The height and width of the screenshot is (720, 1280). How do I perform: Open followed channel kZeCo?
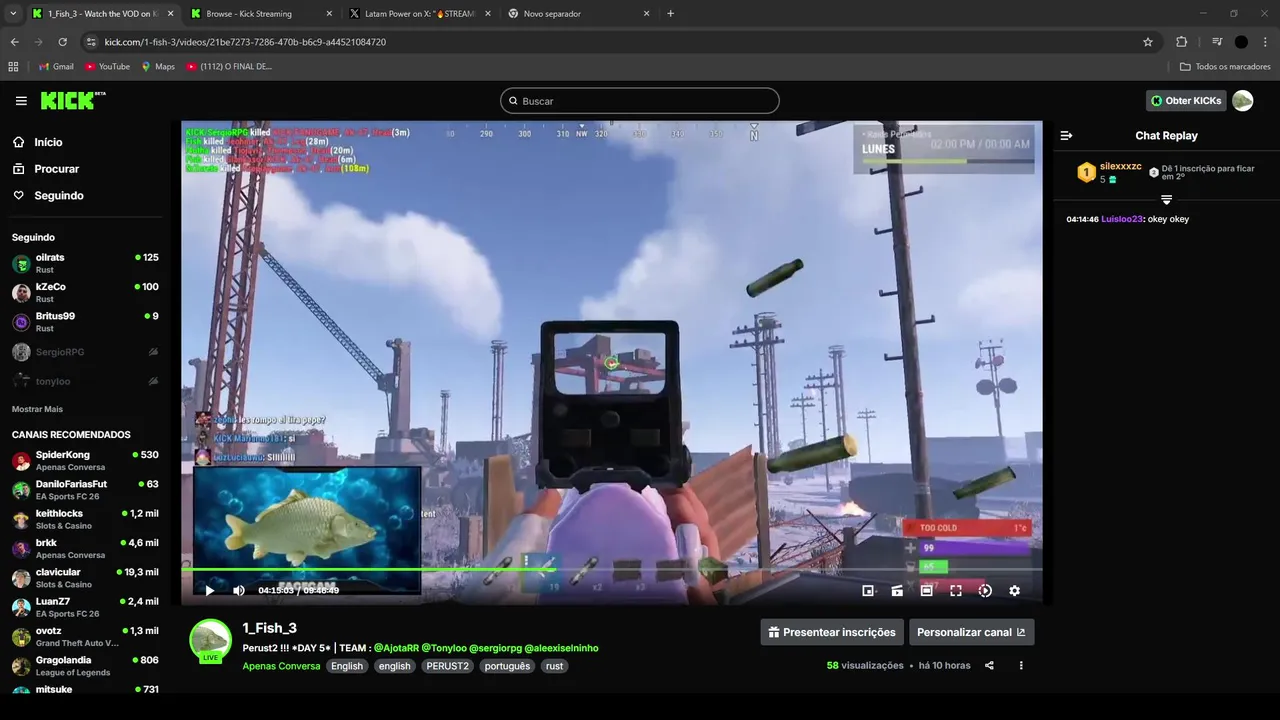(85, 293)
